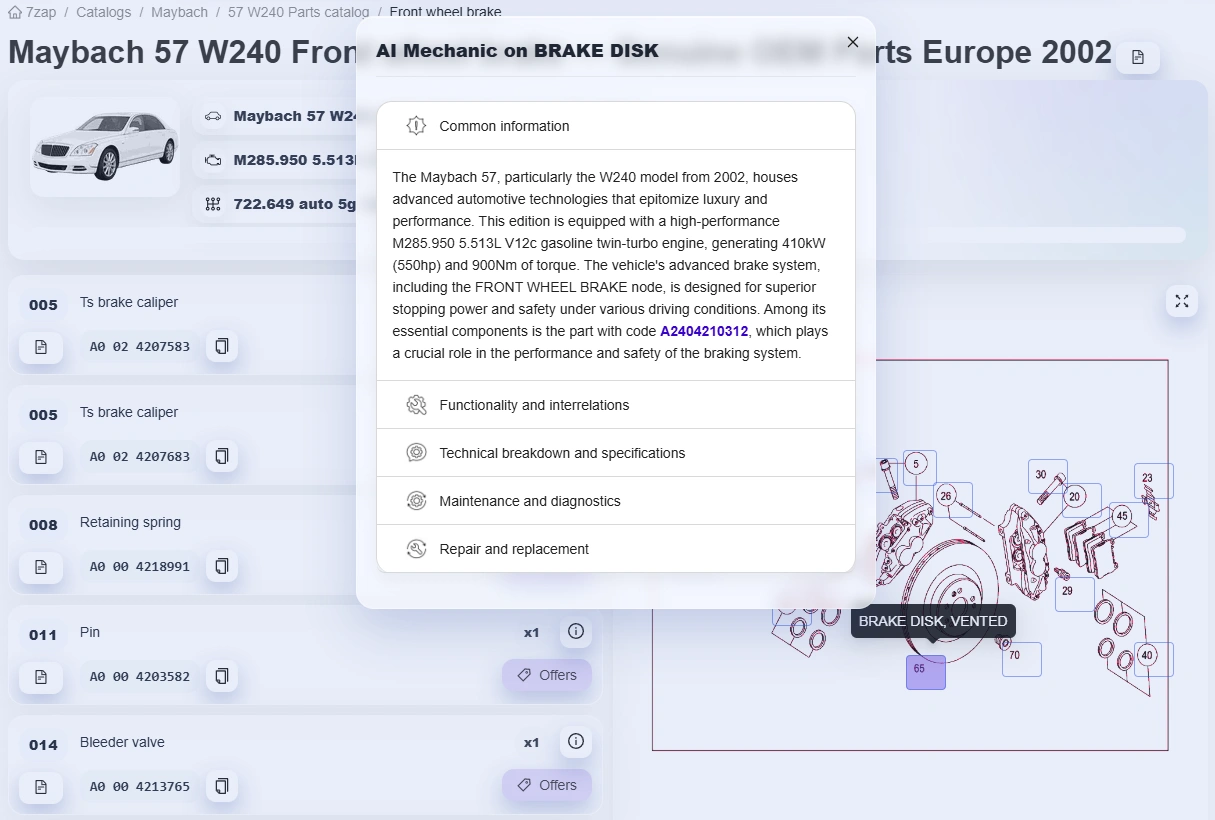Select callout 29 in the diagram
Screen dimensions: 1215x820
point(1074,594)
